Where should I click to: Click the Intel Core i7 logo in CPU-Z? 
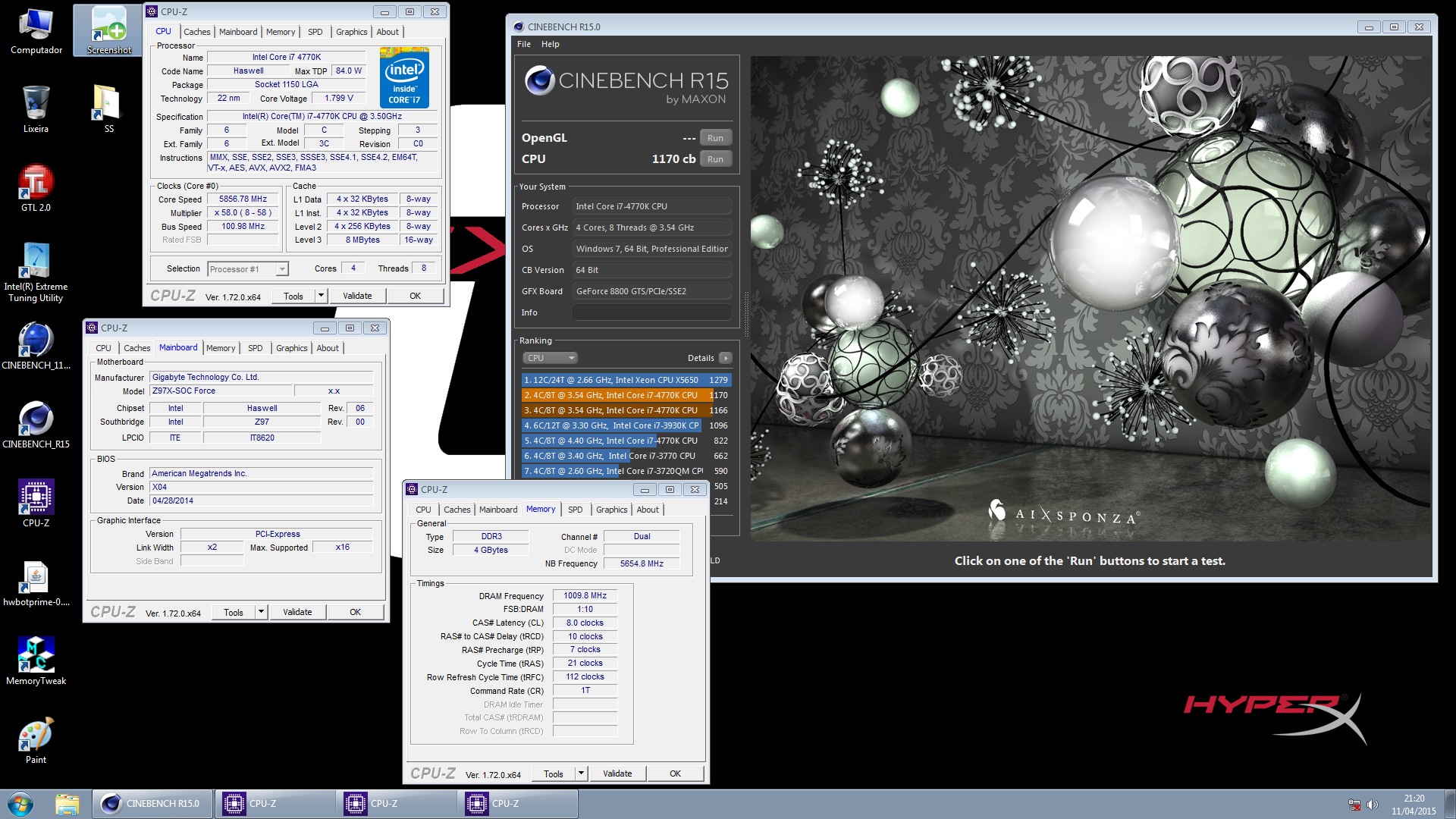pos(404,77)
